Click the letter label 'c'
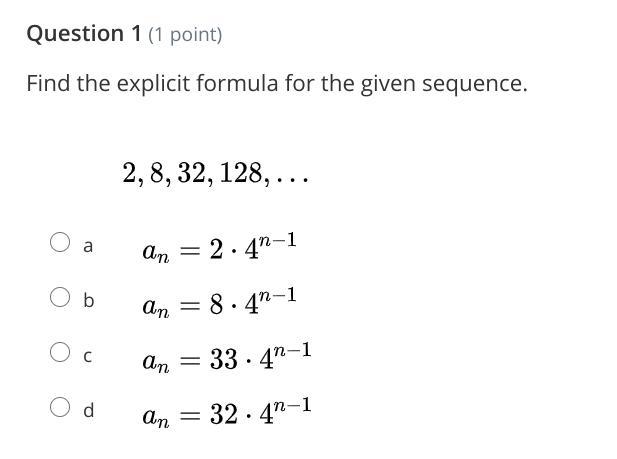The width and height of the screenshot is (617, 459). [88, 357]
